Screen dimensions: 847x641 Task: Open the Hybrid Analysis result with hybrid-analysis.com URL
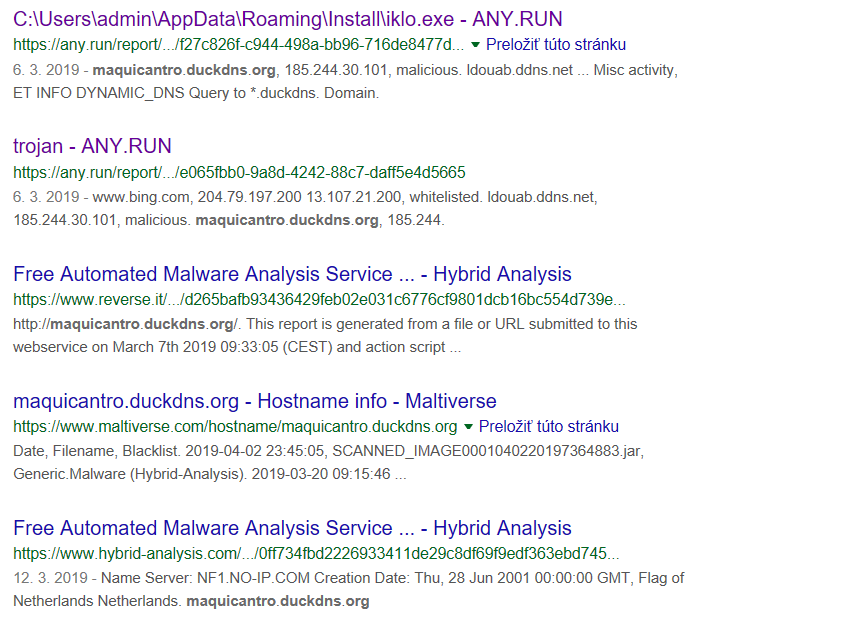point(292,528)
